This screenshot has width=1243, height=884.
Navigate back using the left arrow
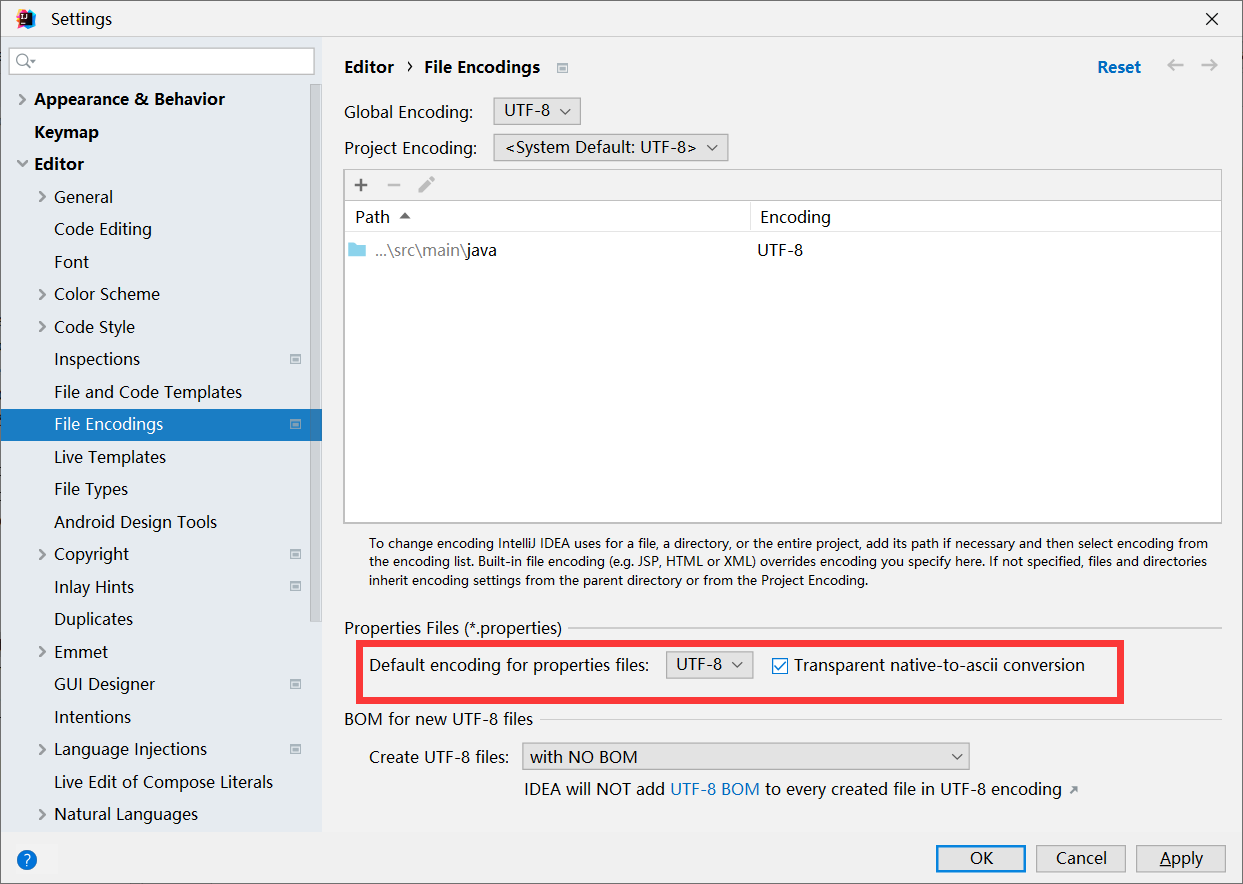point(1175,66)
